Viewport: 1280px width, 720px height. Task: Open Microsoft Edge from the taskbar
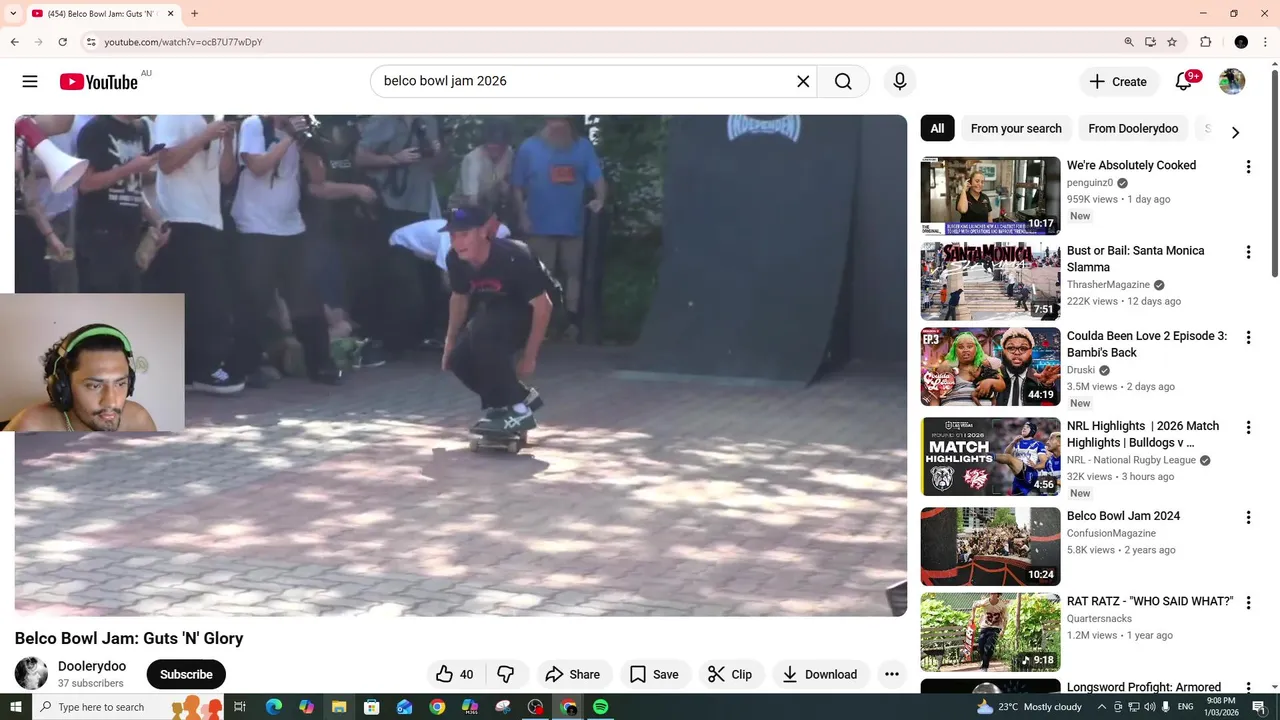274,707
